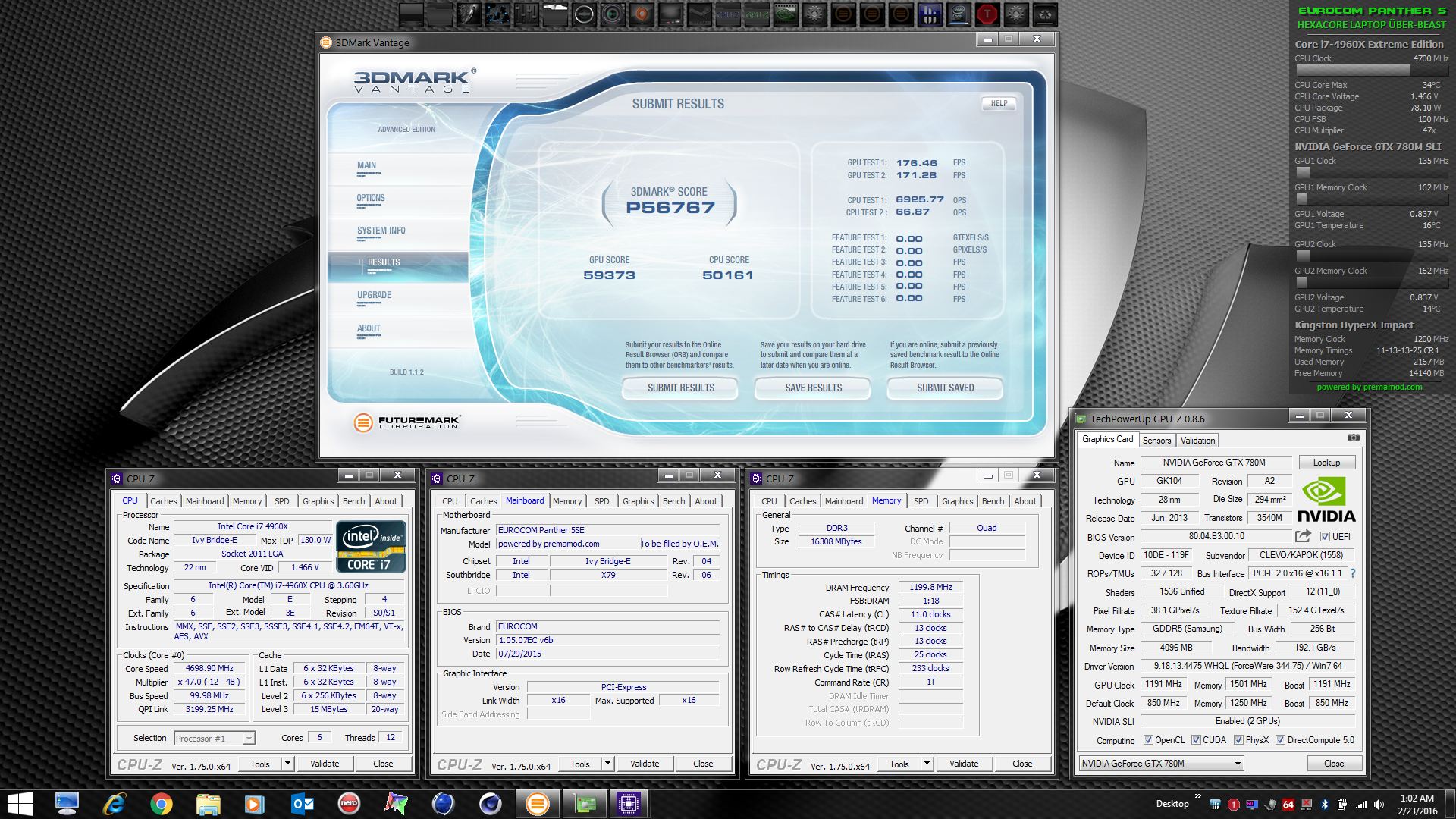Open the OPTIONS menu in 3DMark Vantage

[371, 198]
